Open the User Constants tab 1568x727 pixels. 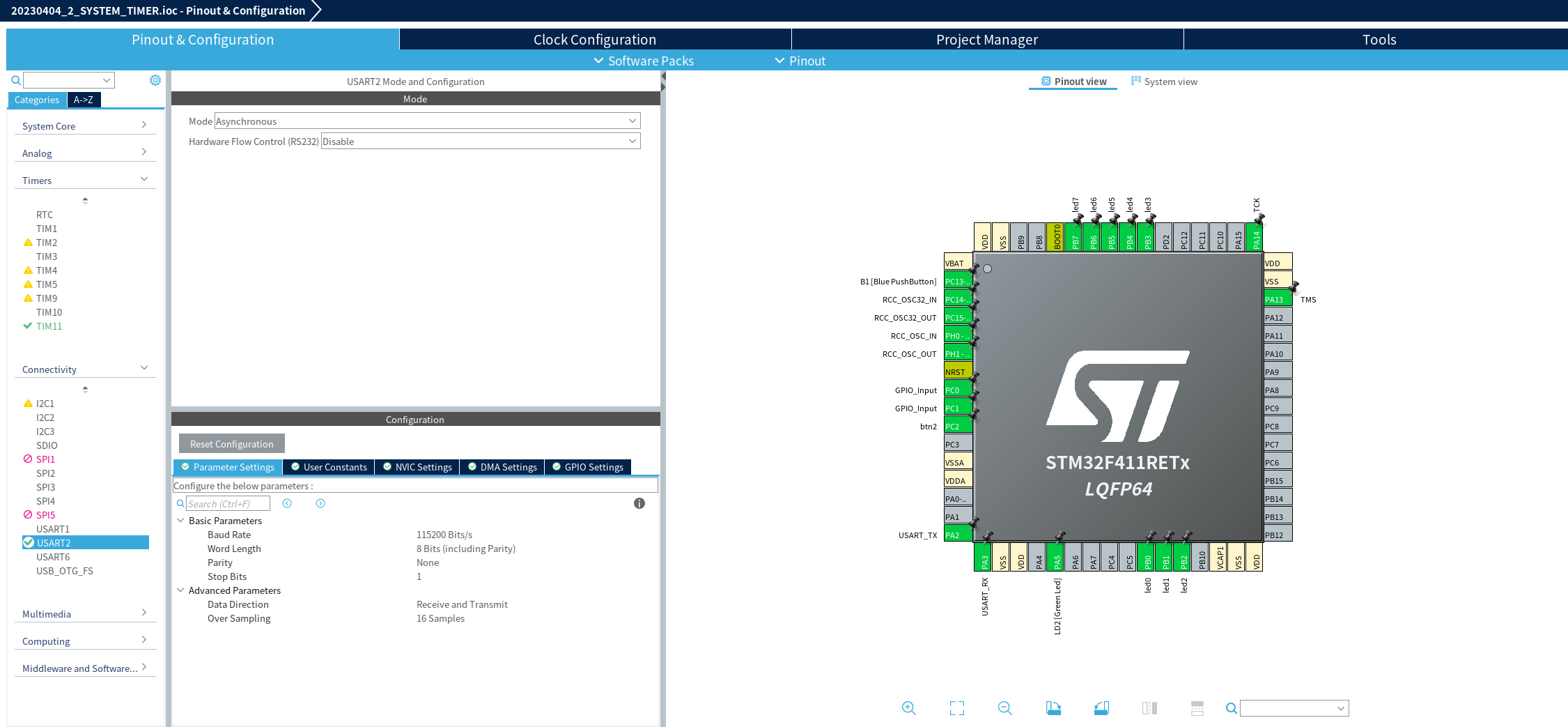(329, 467)
